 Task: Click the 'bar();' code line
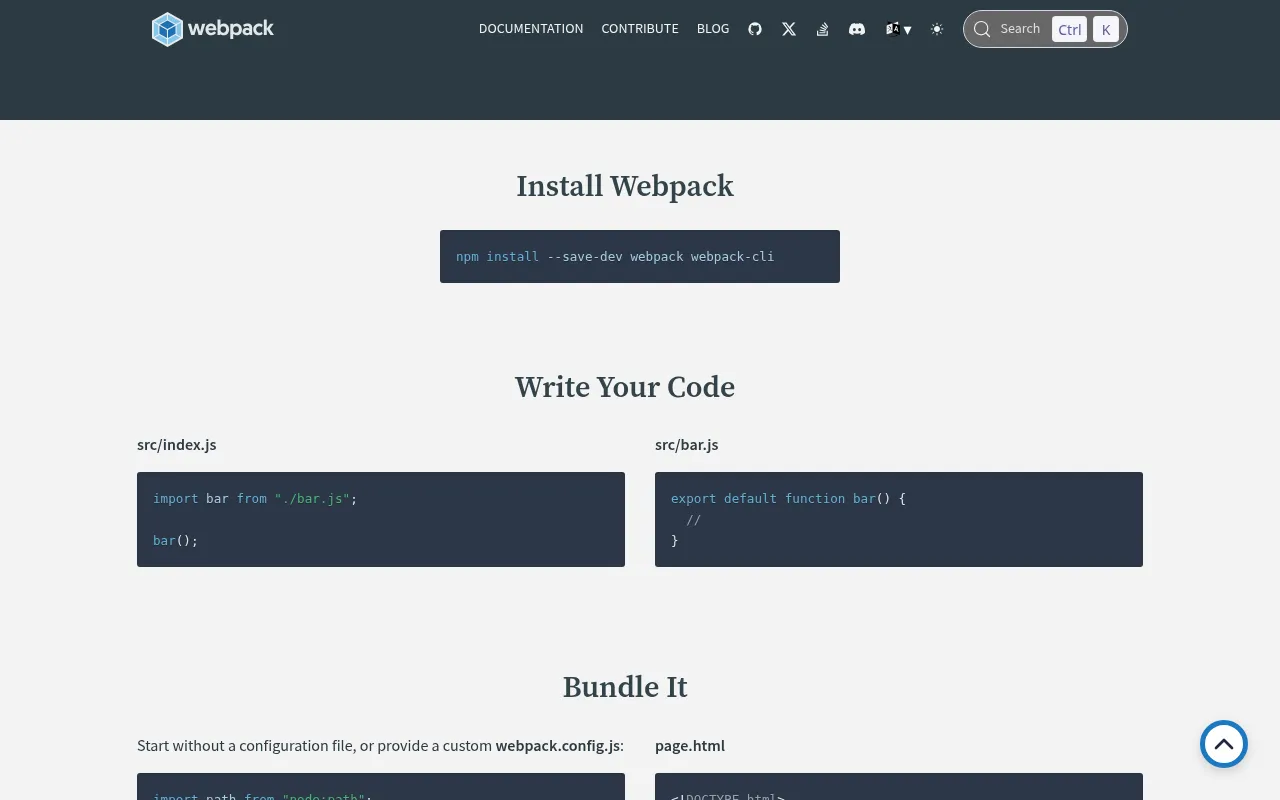pyautogui.click(x=176, y=540)
